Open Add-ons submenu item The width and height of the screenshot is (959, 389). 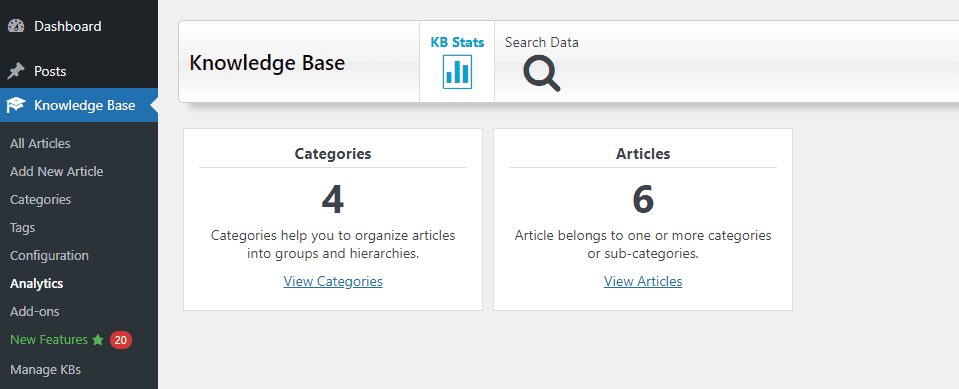click(35, 311)
